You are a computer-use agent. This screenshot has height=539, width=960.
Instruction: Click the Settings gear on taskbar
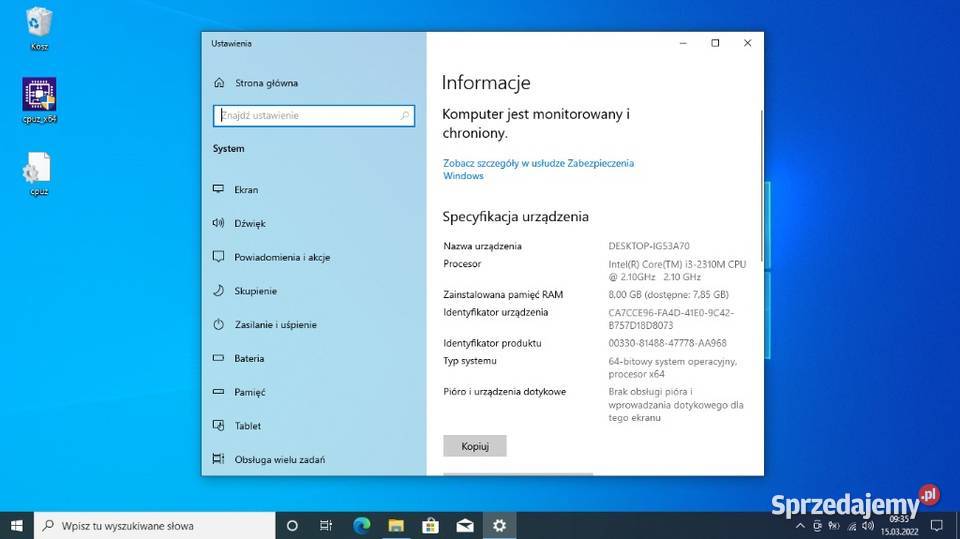pyautogui.click(x=500, y=526)
